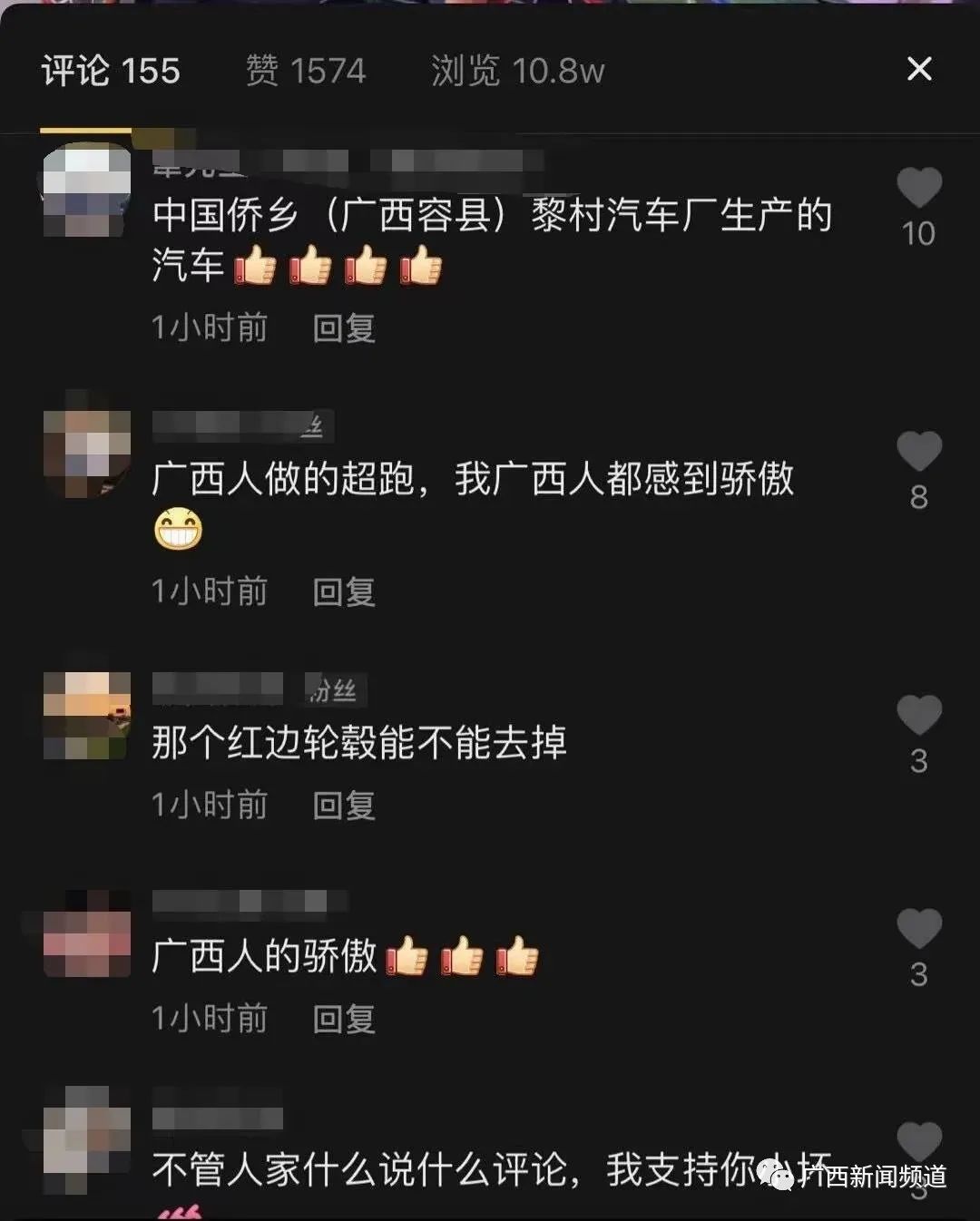The image size is (980, 1221).
Task: Close the comments panel with X
Action: pyautogui.click(x=919, y=69)
